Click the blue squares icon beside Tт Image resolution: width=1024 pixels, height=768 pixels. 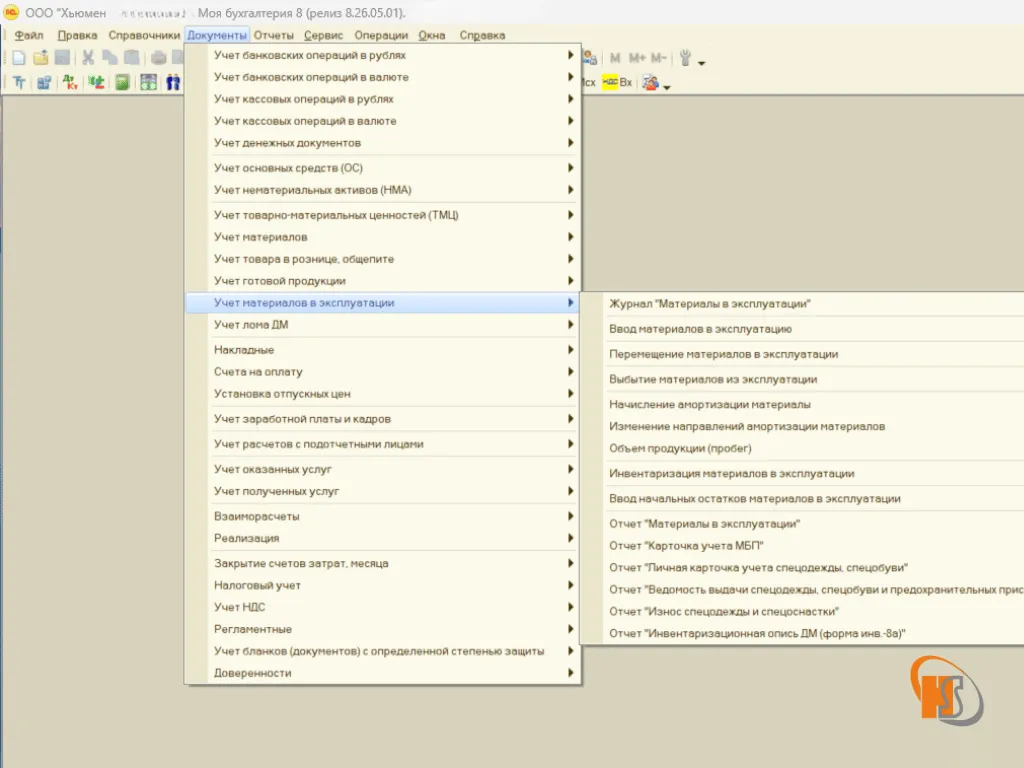[44, 82]
